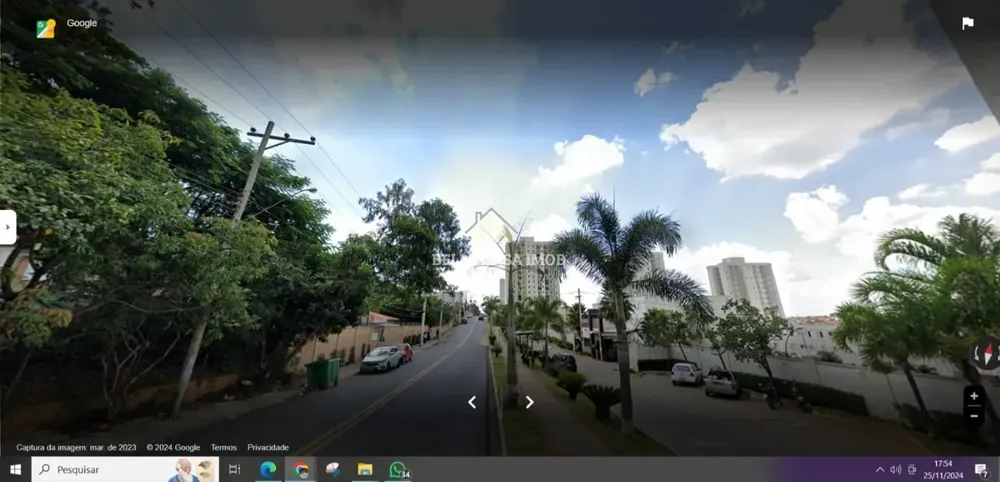Click the © 2024 Google copyright text
Image resolution: width=1000 pixels, height=482 pixels.
click(173, 448)
